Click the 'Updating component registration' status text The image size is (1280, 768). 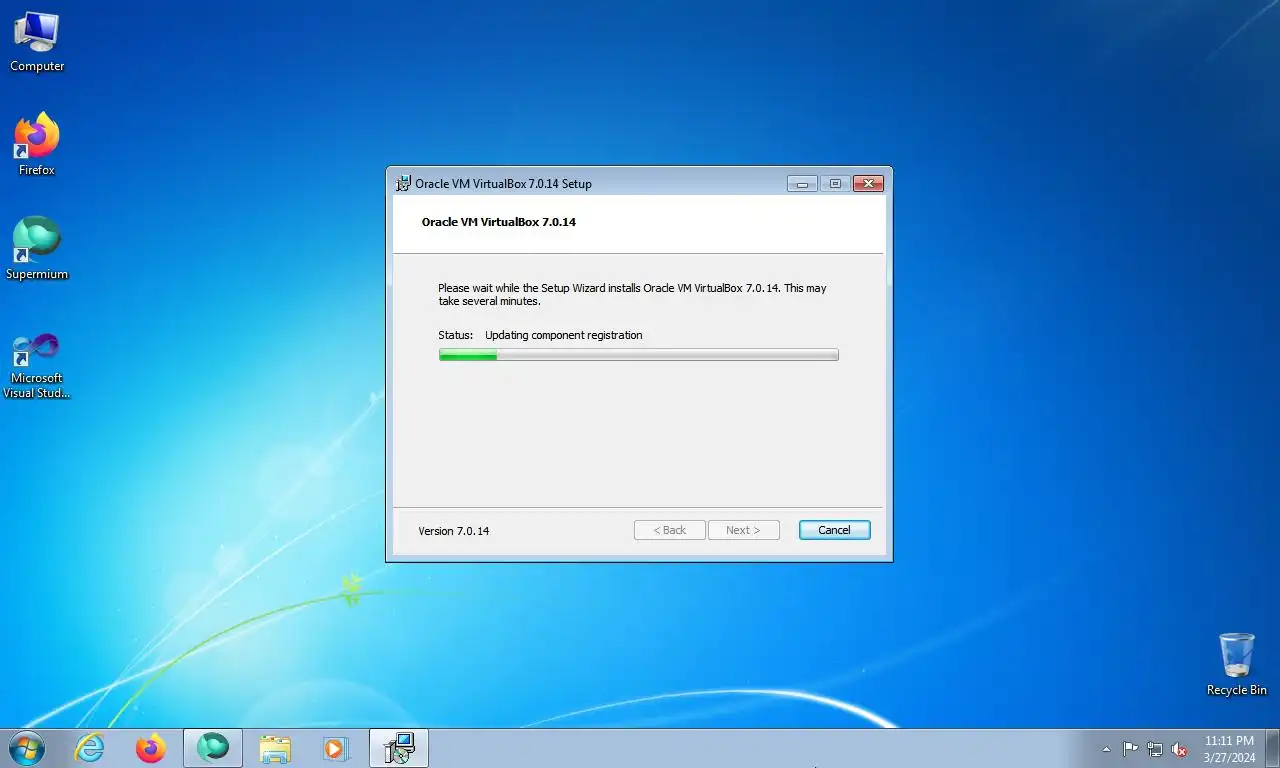click(564, 335)
